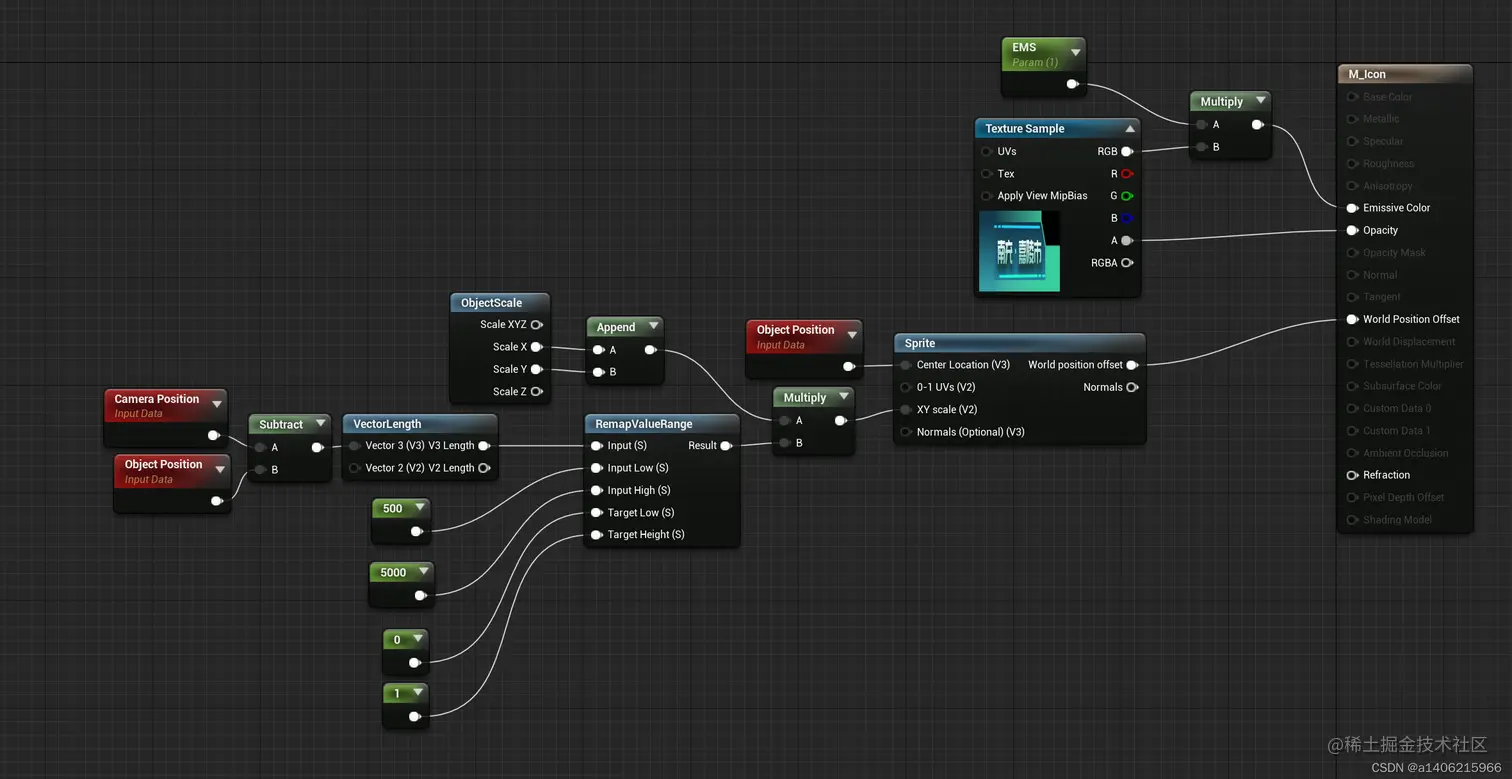The width and height of the screenshot is (1512, 779).
Task: Click the V3 Length output pin on VectorLength
Action: 484,445
